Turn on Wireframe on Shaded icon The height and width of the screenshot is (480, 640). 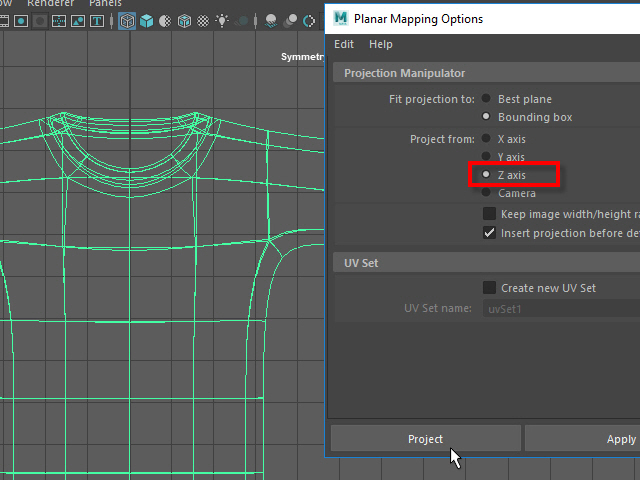(x=186, y=20)
